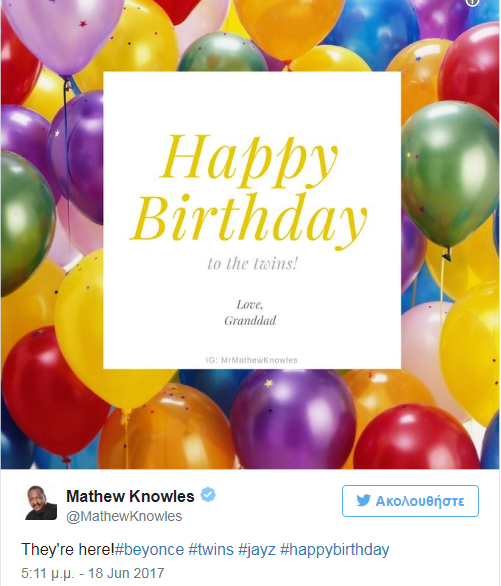This screenshot has height=586, width=501.
Task: Select the #jayz hashtag
Action: 257,550
